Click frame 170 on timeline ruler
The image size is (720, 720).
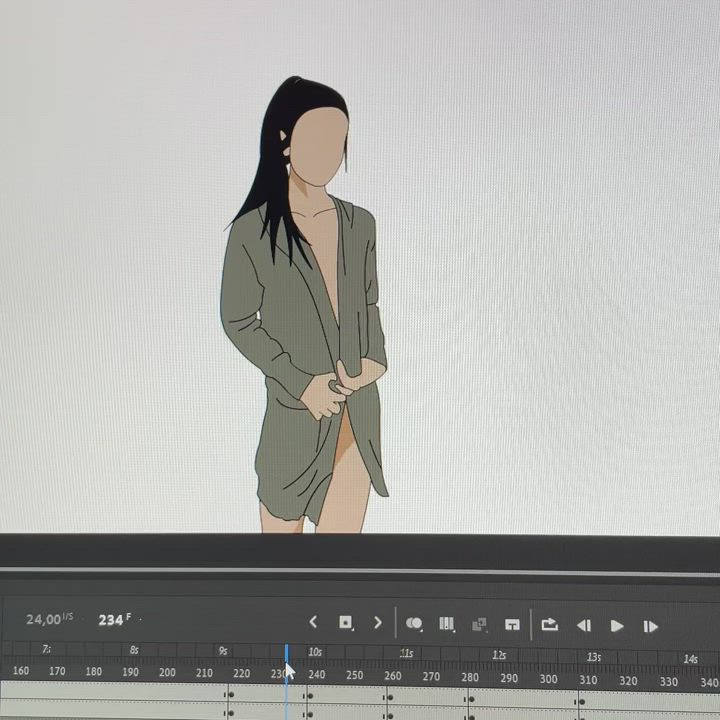pyautogui.click(x=57, y=671)
